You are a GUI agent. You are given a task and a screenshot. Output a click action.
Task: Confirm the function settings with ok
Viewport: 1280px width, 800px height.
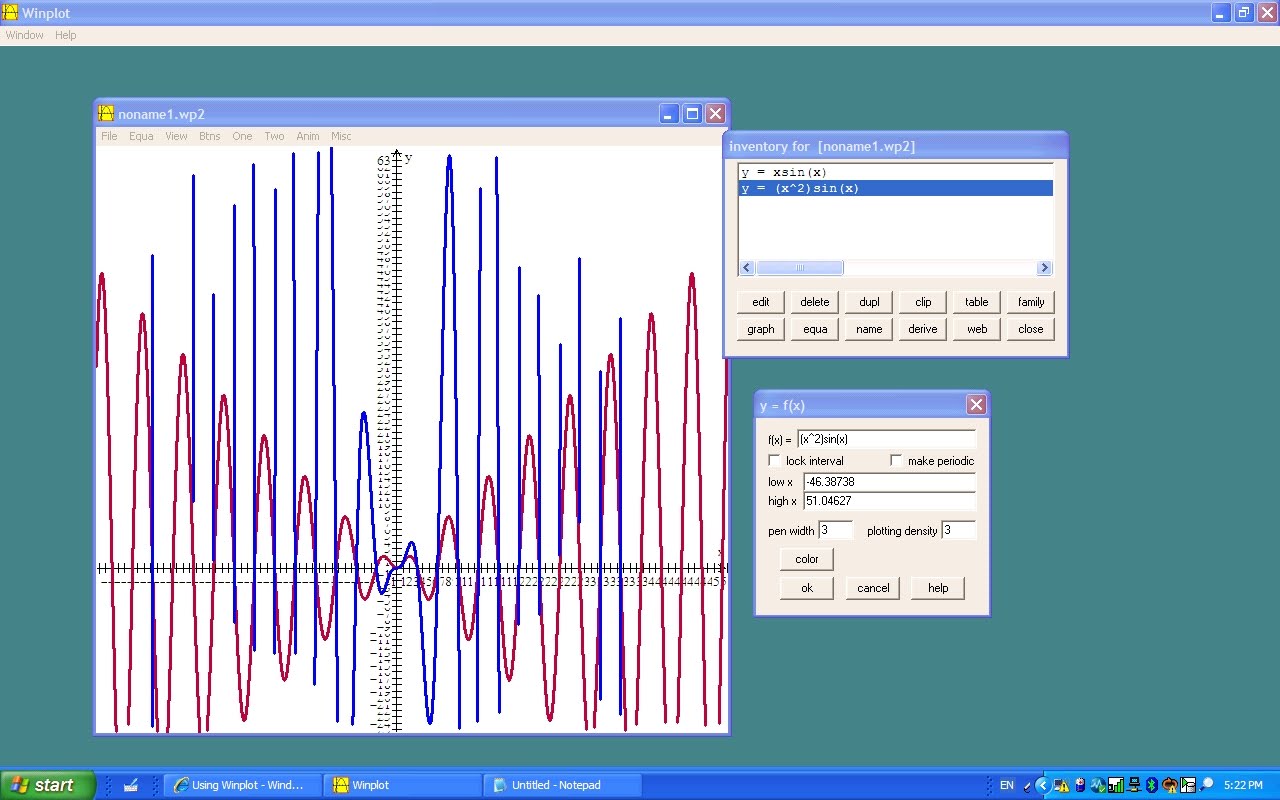806,587
